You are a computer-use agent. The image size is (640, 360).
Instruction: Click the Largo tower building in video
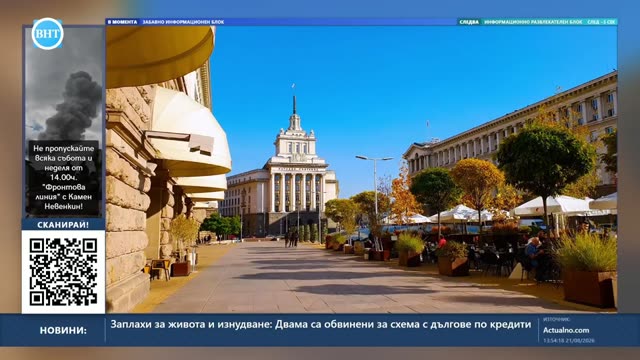click(294, 171)
